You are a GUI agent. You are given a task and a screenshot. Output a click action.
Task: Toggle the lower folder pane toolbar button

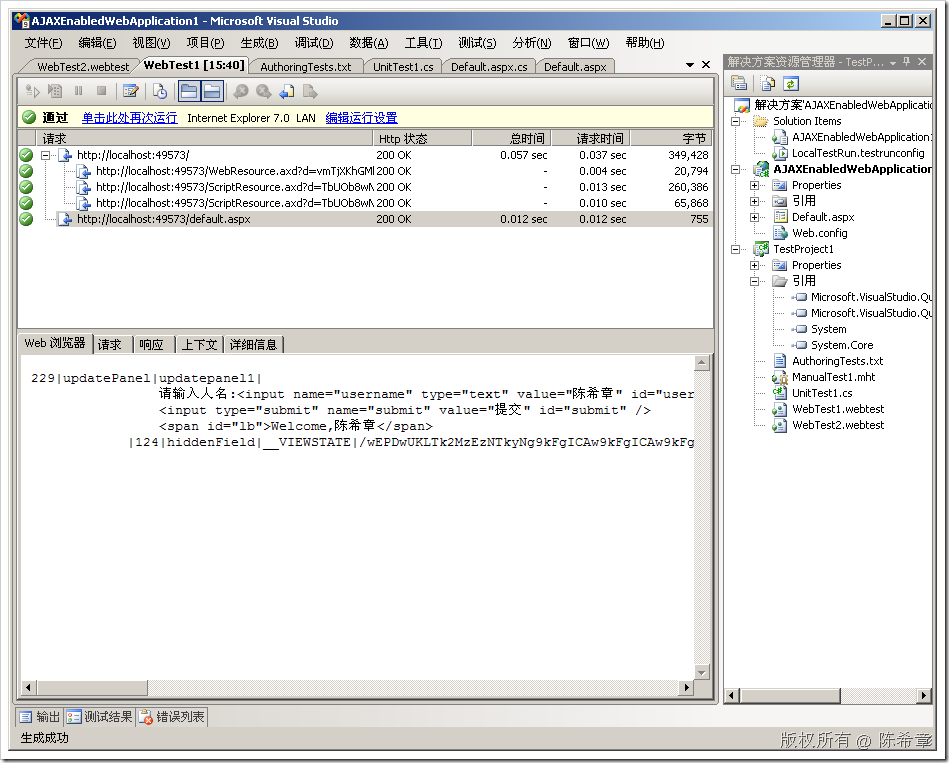212,91
